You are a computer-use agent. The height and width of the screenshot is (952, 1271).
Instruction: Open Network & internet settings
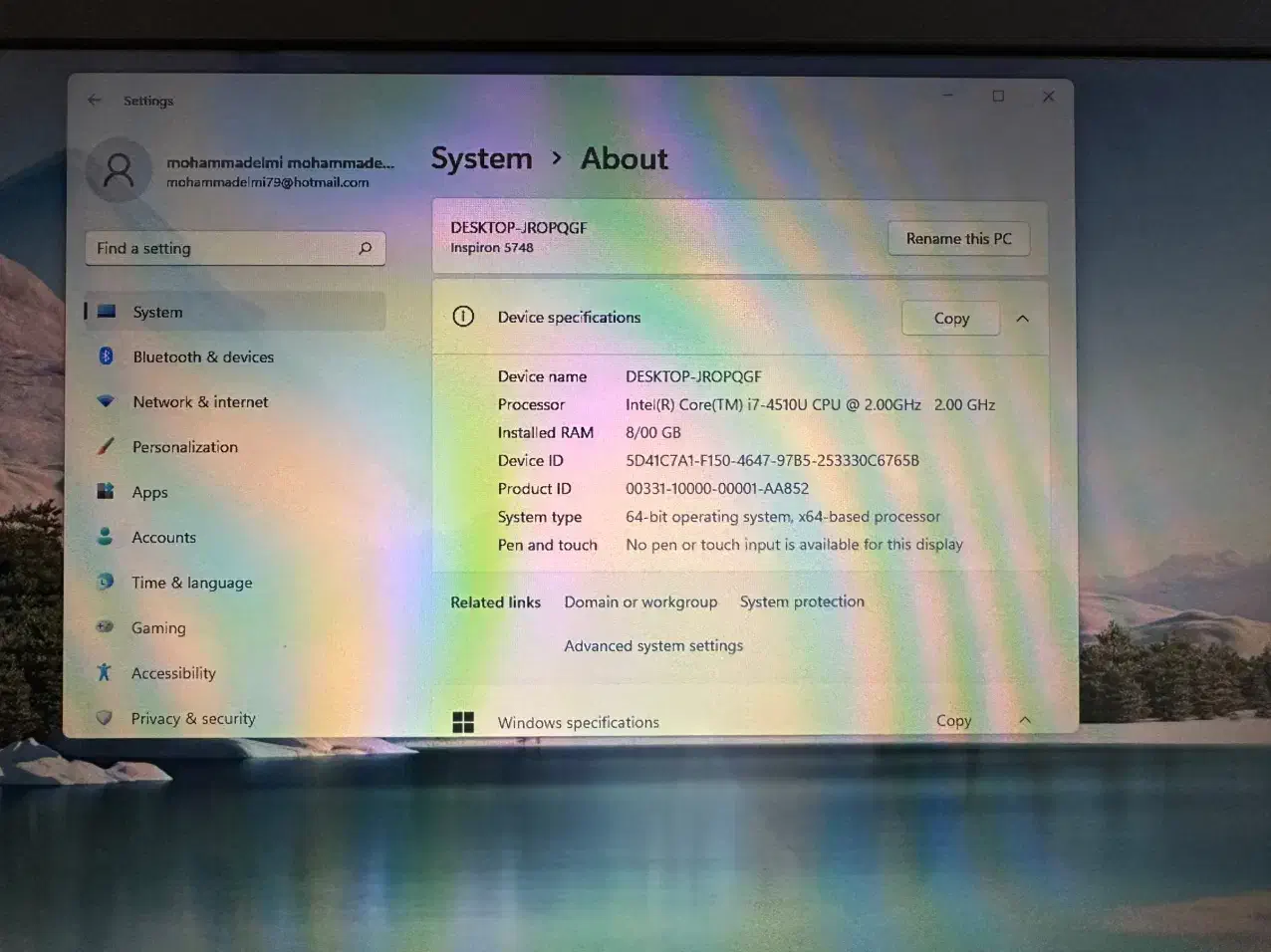click(x=235, y=401)
